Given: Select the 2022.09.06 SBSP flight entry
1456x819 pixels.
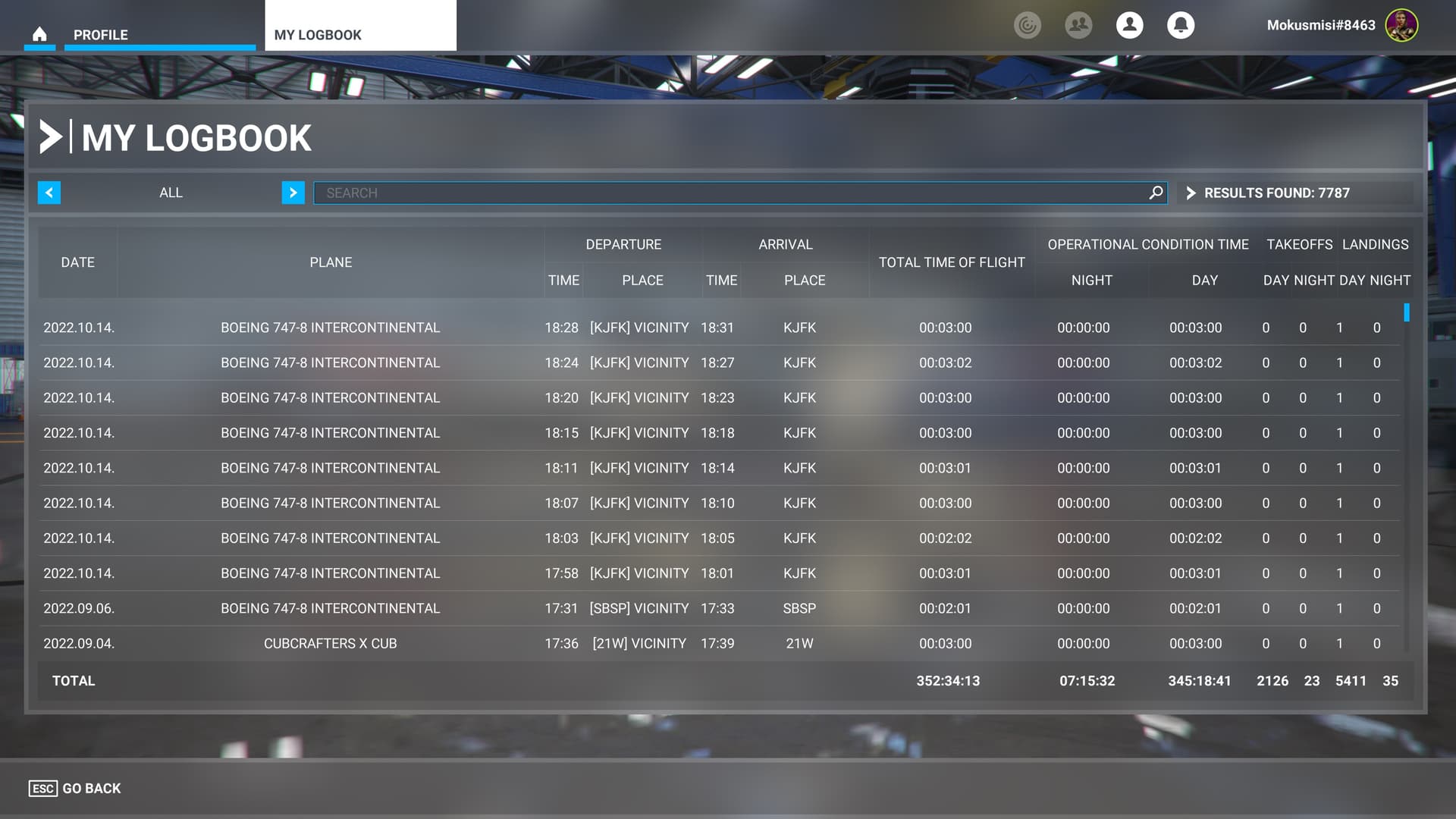Looking at the screenshot, I should pos(331,608).
